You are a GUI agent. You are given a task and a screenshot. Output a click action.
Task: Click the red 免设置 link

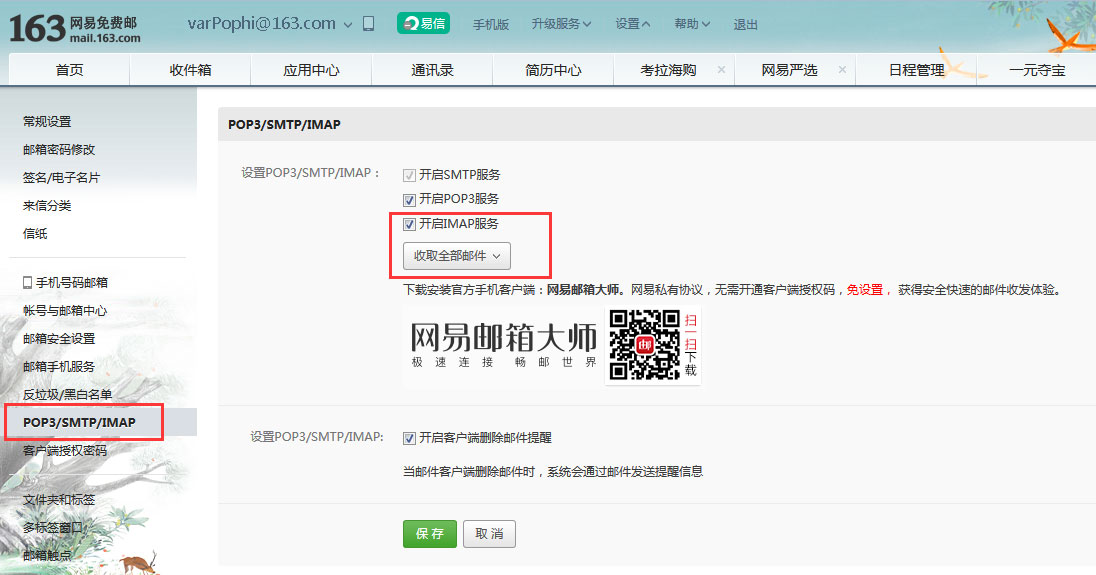coord(865,289)
